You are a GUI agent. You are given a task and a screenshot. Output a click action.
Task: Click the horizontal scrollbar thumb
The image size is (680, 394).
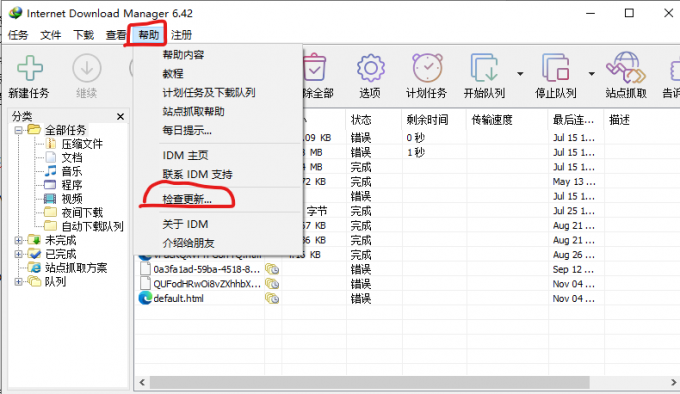369,382
